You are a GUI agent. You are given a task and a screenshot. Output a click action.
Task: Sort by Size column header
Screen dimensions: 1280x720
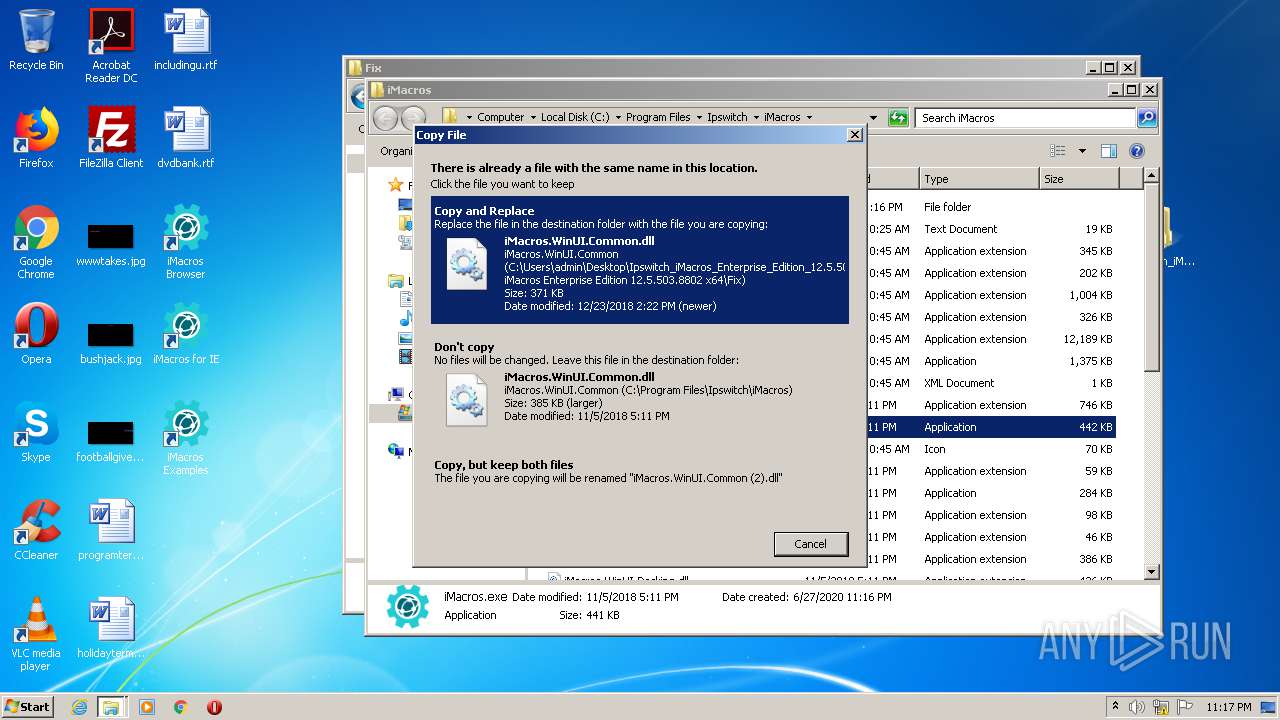point(1078,179)
